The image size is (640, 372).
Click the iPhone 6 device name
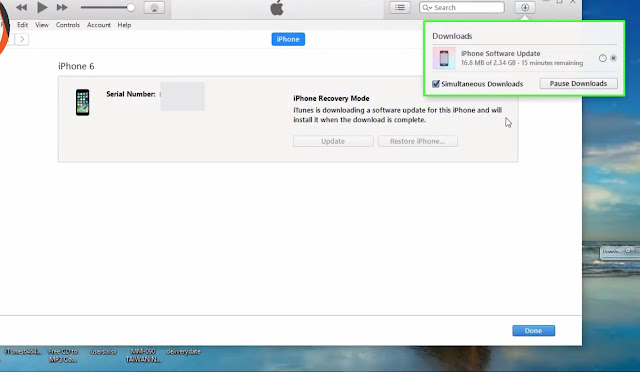click(76, 66)
